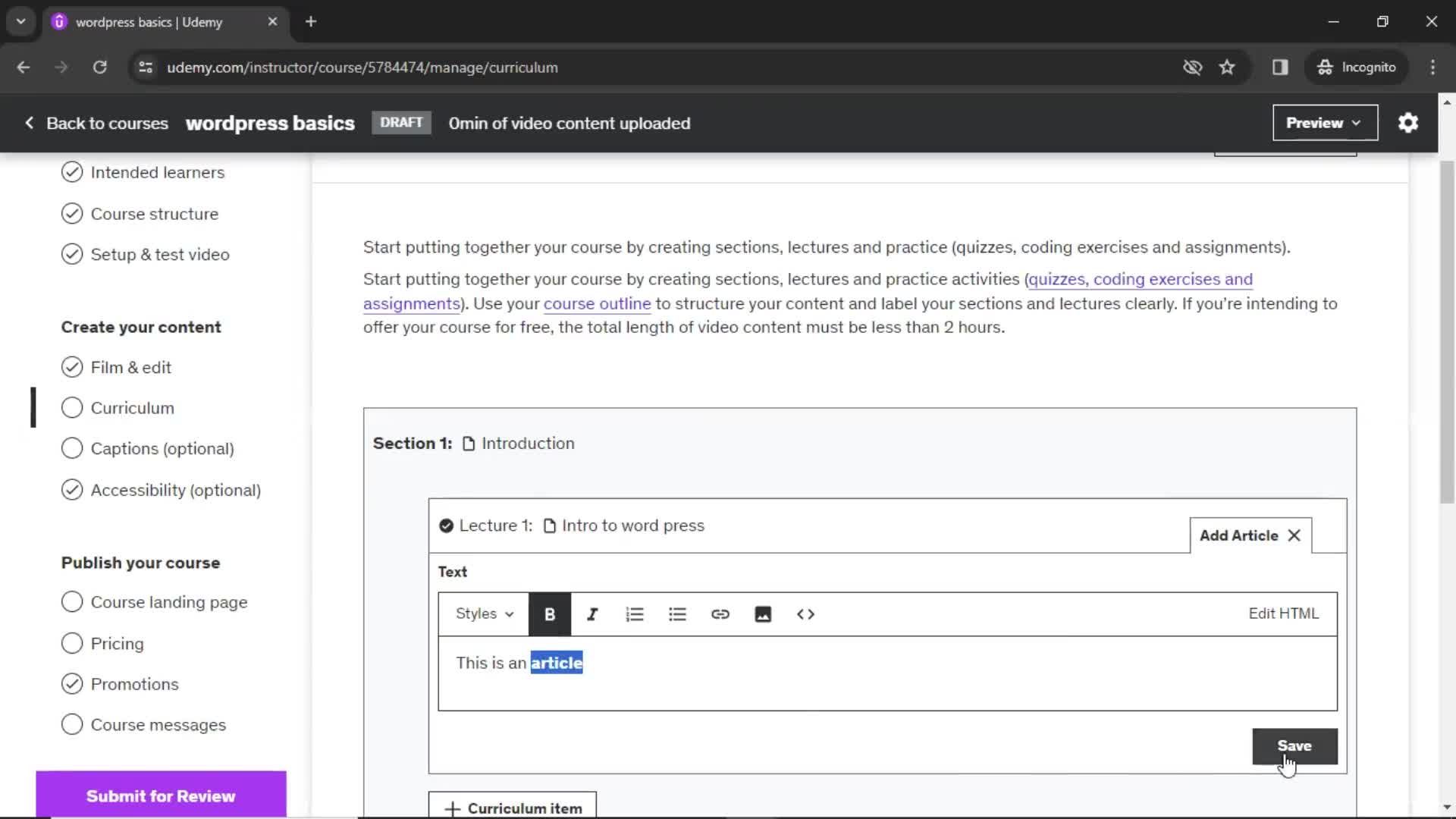This screenshot has height=819, width=1456.
Task: Click the Lecture 1 title text
Action: pyautogui.click(x=632, y=526)
